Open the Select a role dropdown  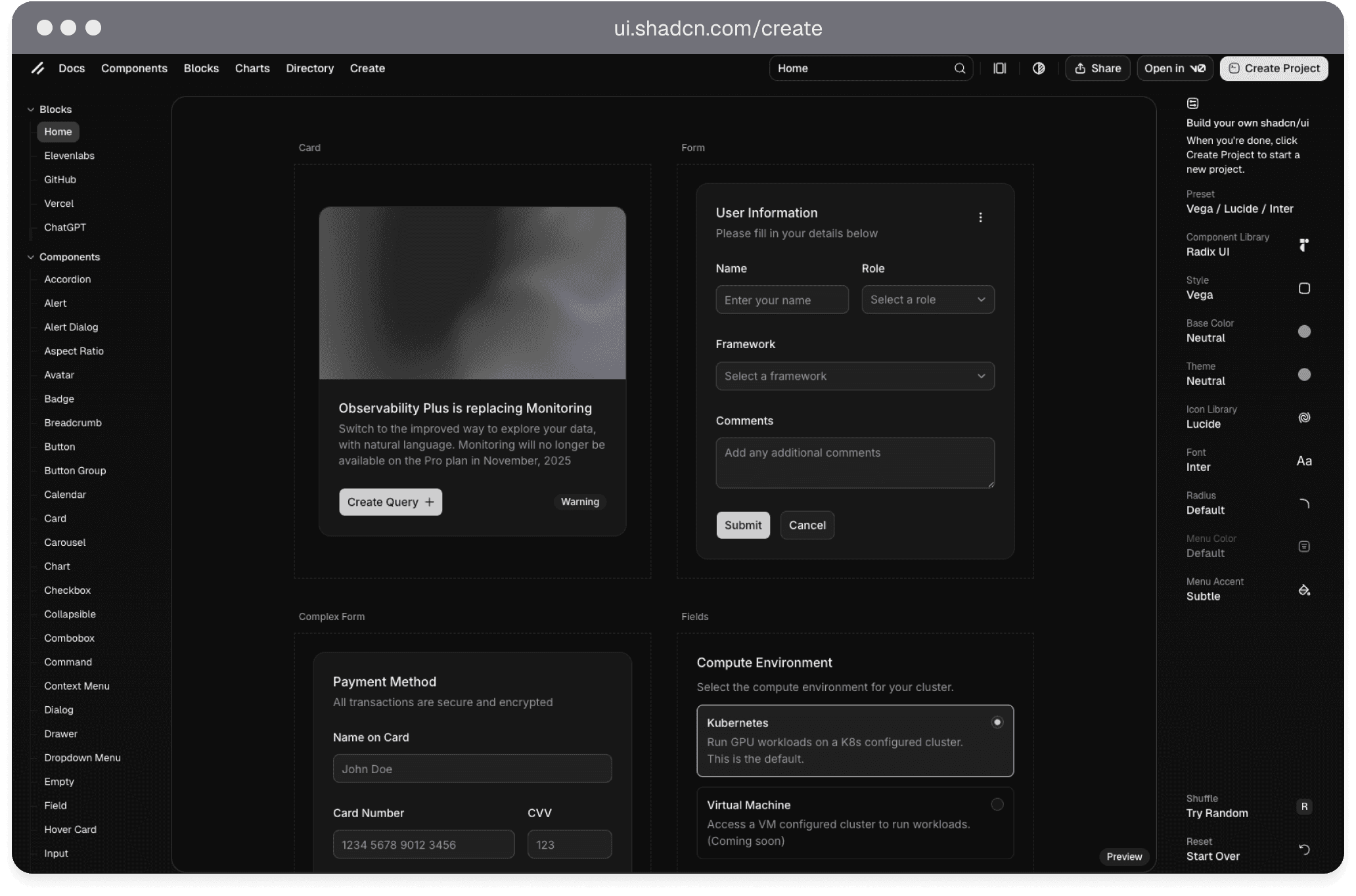(928, 300)
